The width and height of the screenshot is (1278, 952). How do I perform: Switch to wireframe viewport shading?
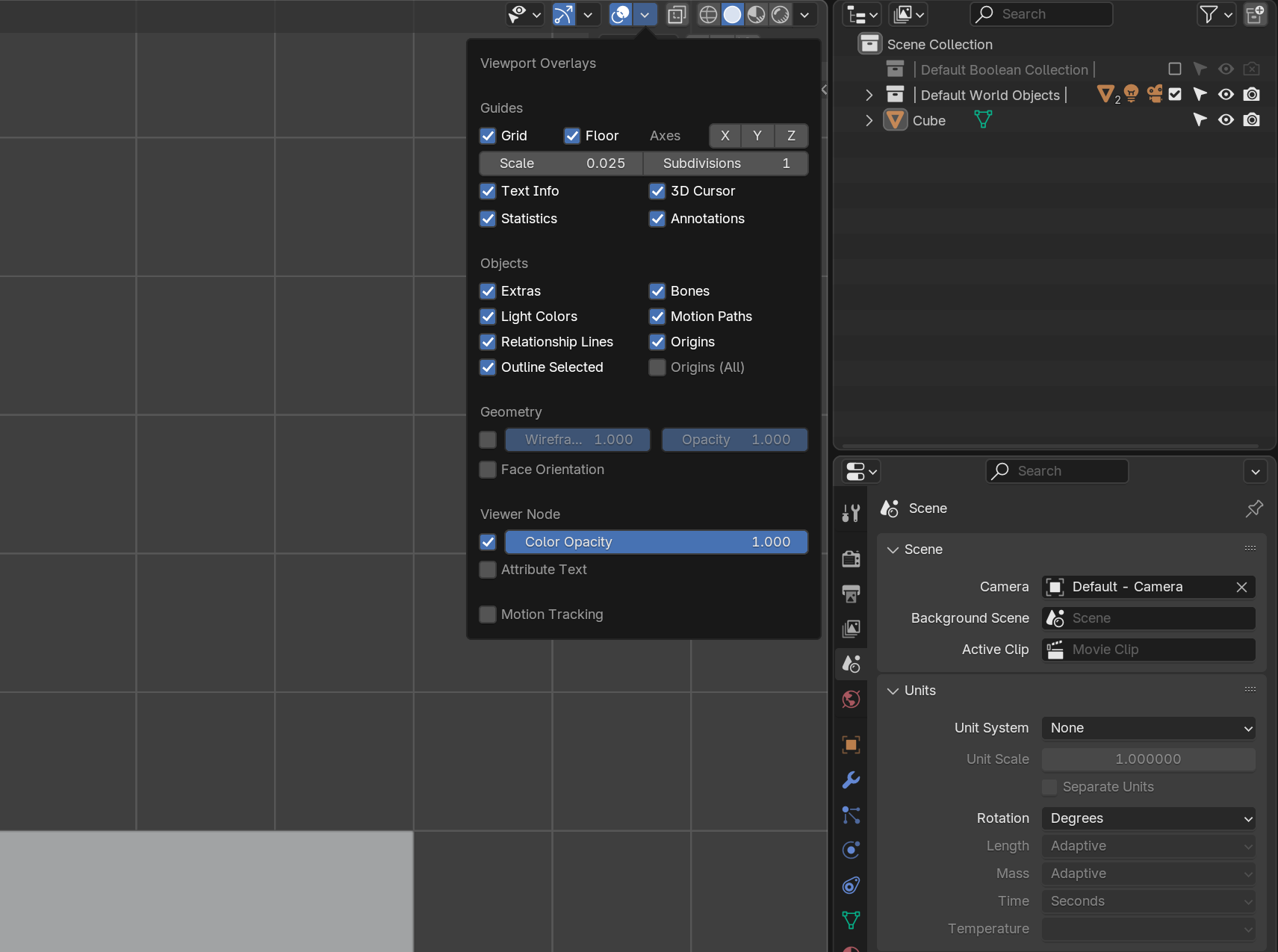708,14
